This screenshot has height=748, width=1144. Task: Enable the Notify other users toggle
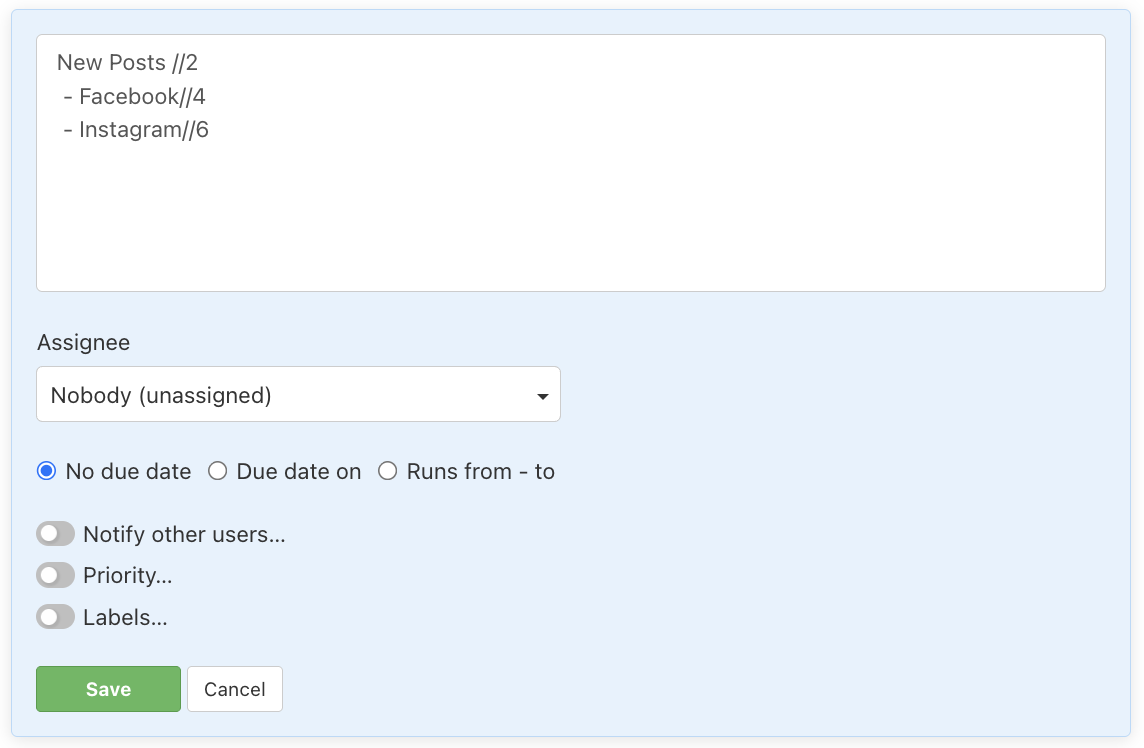click(55, 533)
